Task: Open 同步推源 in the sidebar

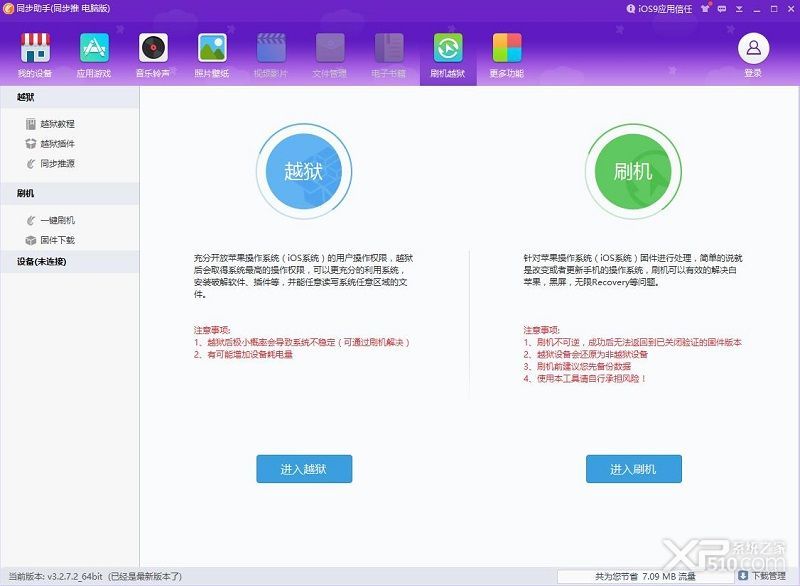Action: pyautogui.click(x=51, y=164)
